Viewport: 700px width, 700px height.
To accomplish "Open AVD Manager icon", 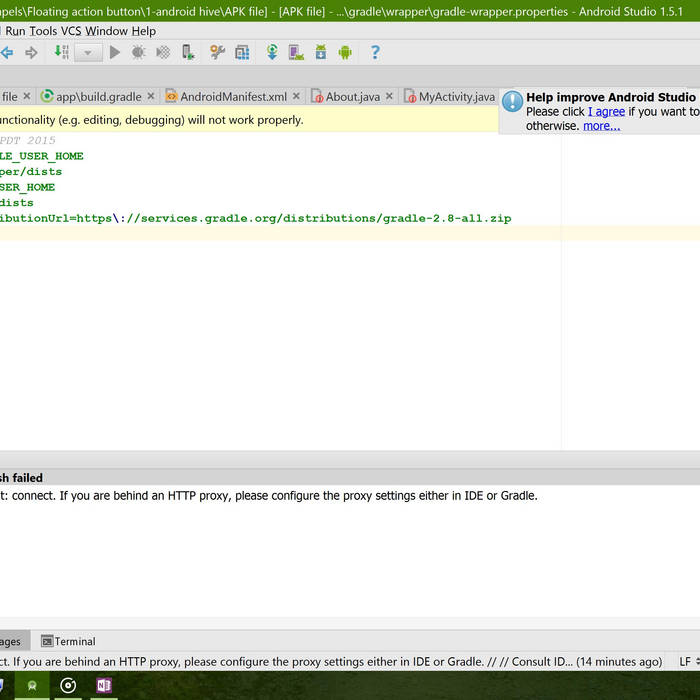I will [296, 53].
